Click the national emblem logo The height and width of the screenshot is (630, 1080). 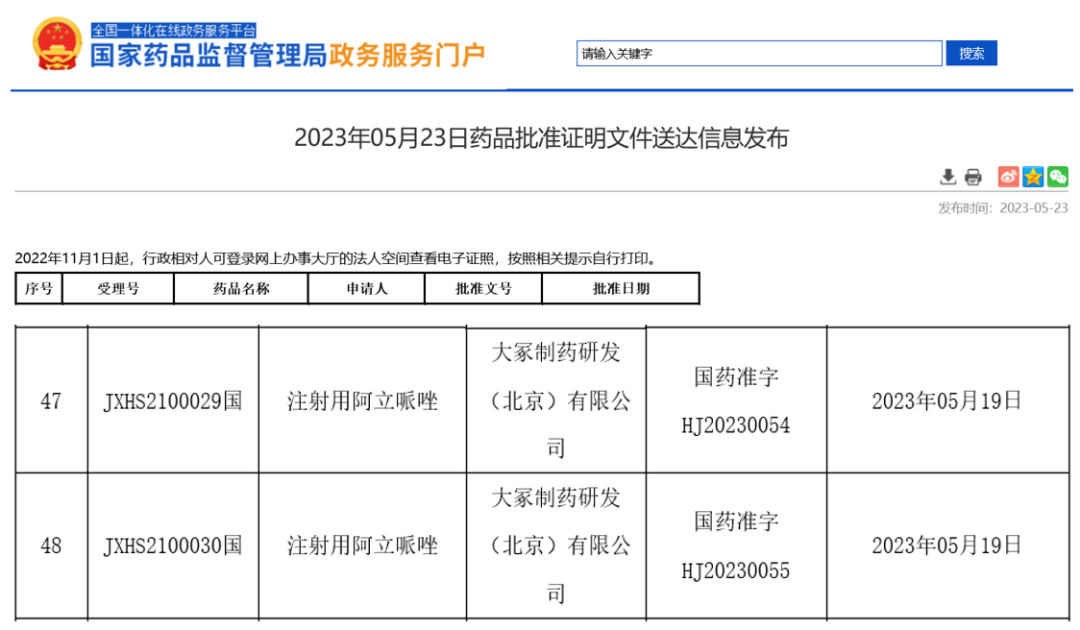tap(57, 43)
